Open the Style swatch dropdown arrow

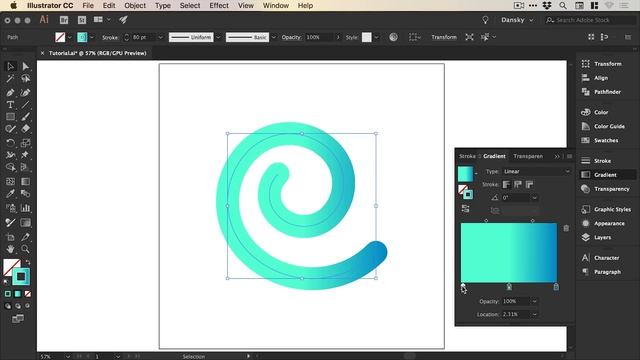(x=376, y=37)
